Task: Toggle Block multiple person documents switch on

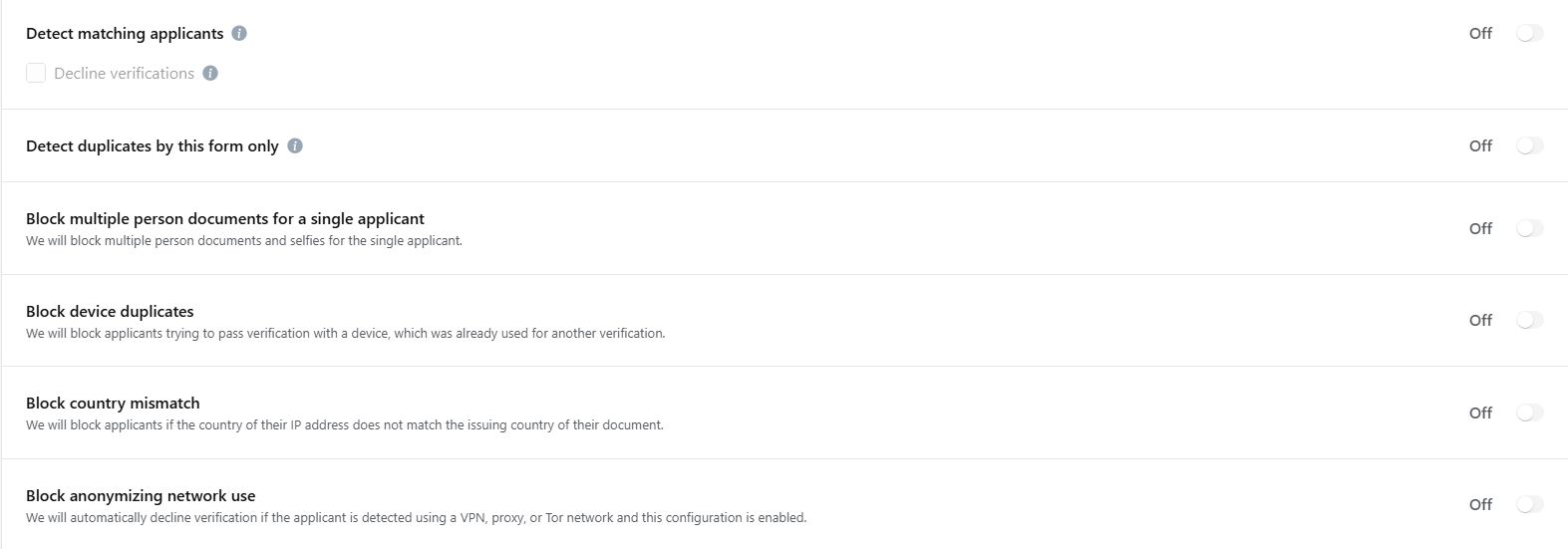Action: click(1529, 228)
